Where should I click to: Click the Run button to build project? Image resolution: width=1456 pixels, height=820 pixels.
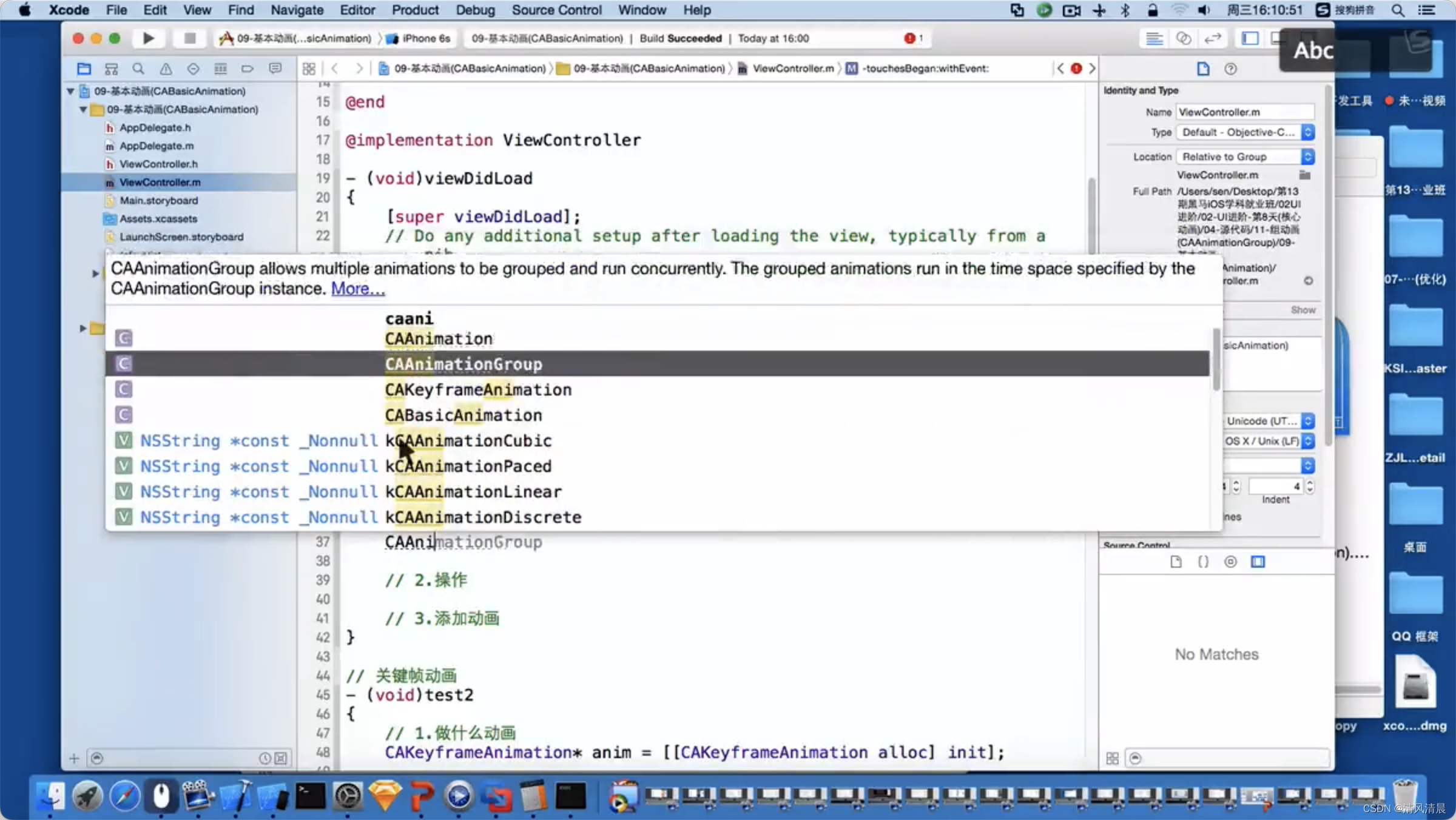(x=148, y=38)
